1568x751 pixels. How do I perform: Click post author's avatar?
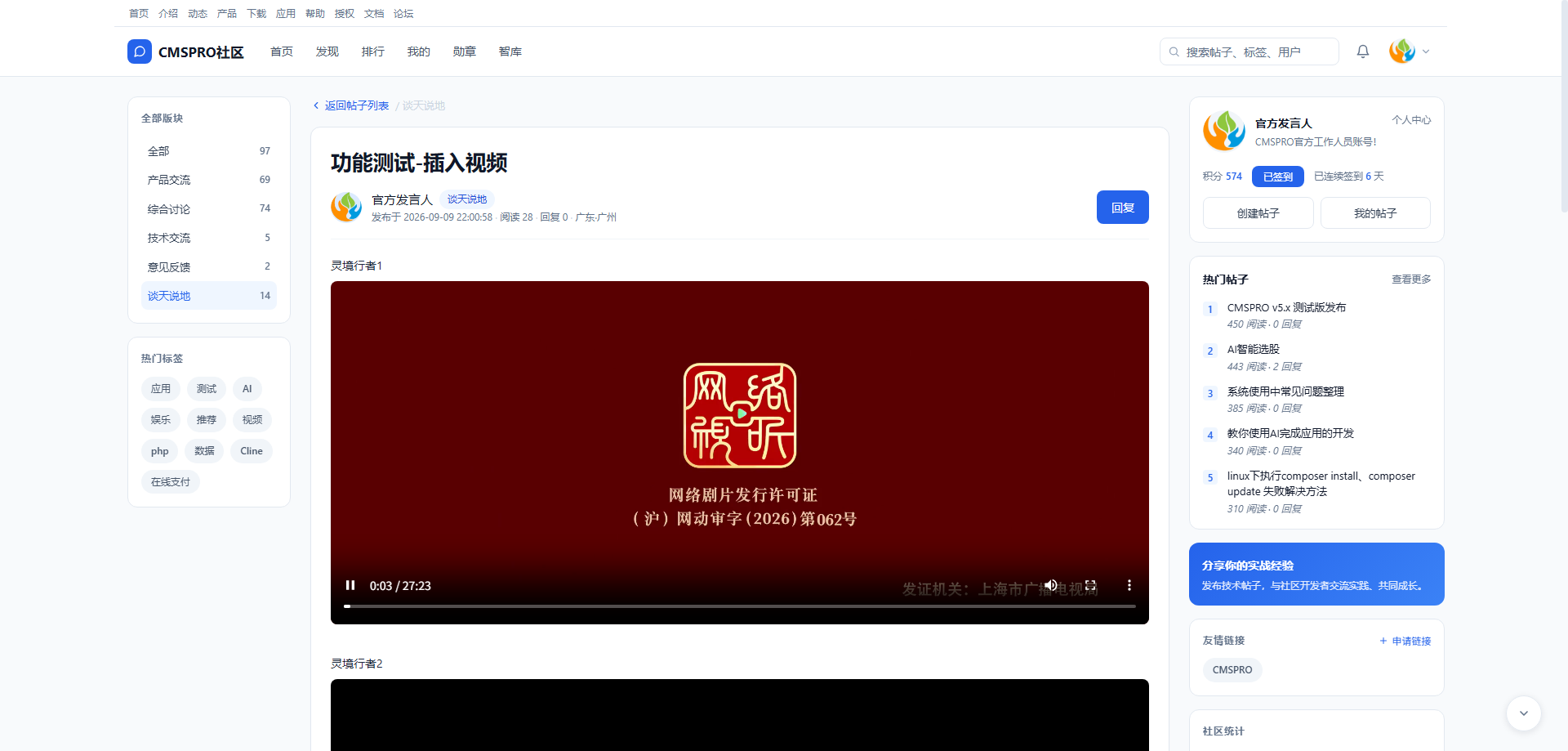[x=346, y=207]
